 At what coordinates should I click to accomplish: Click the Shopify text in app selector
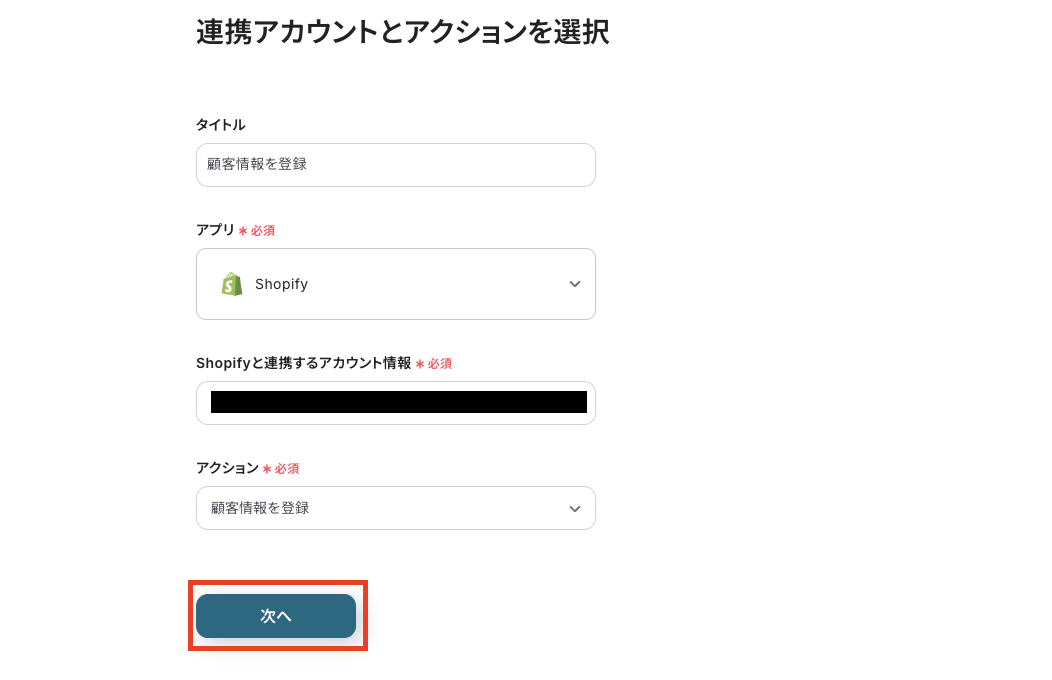pos(281,284)
